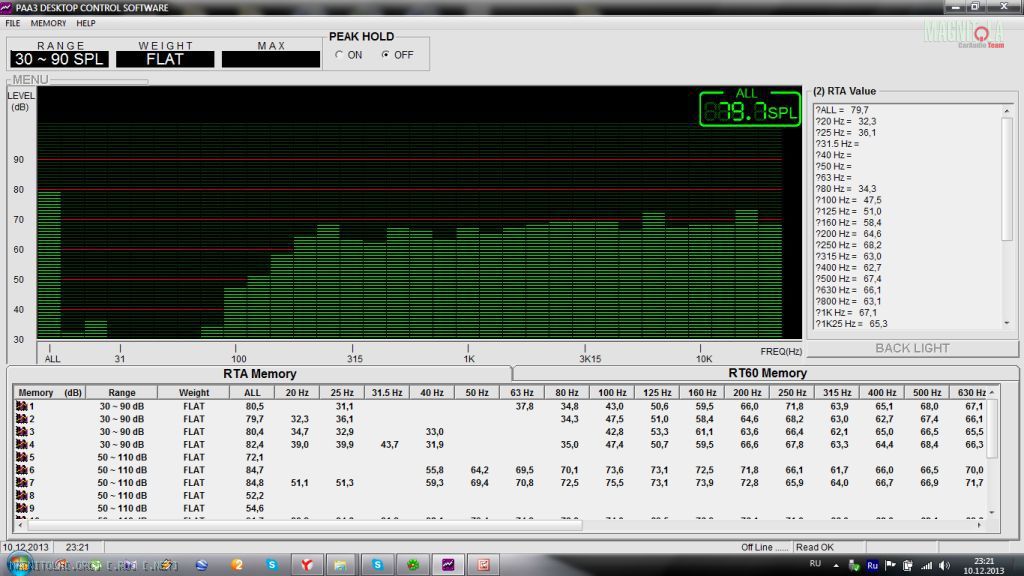
Task: Click the memory 4 row icon
Action: tap(22, 445)
